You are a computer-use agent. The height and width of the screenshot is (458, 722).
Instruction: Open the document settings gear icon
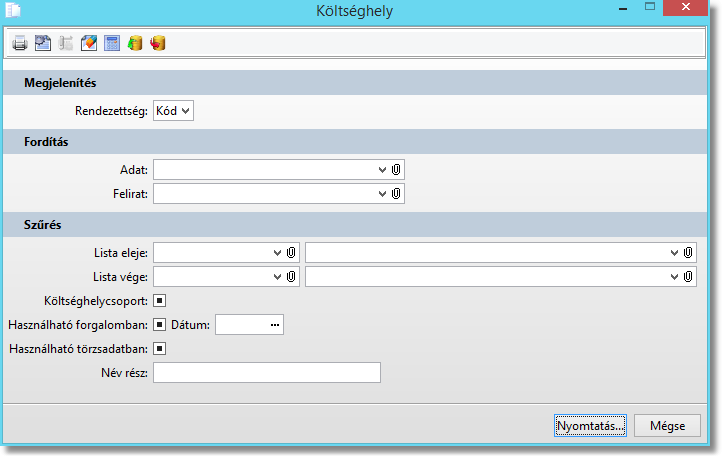[x=43, y=43]
